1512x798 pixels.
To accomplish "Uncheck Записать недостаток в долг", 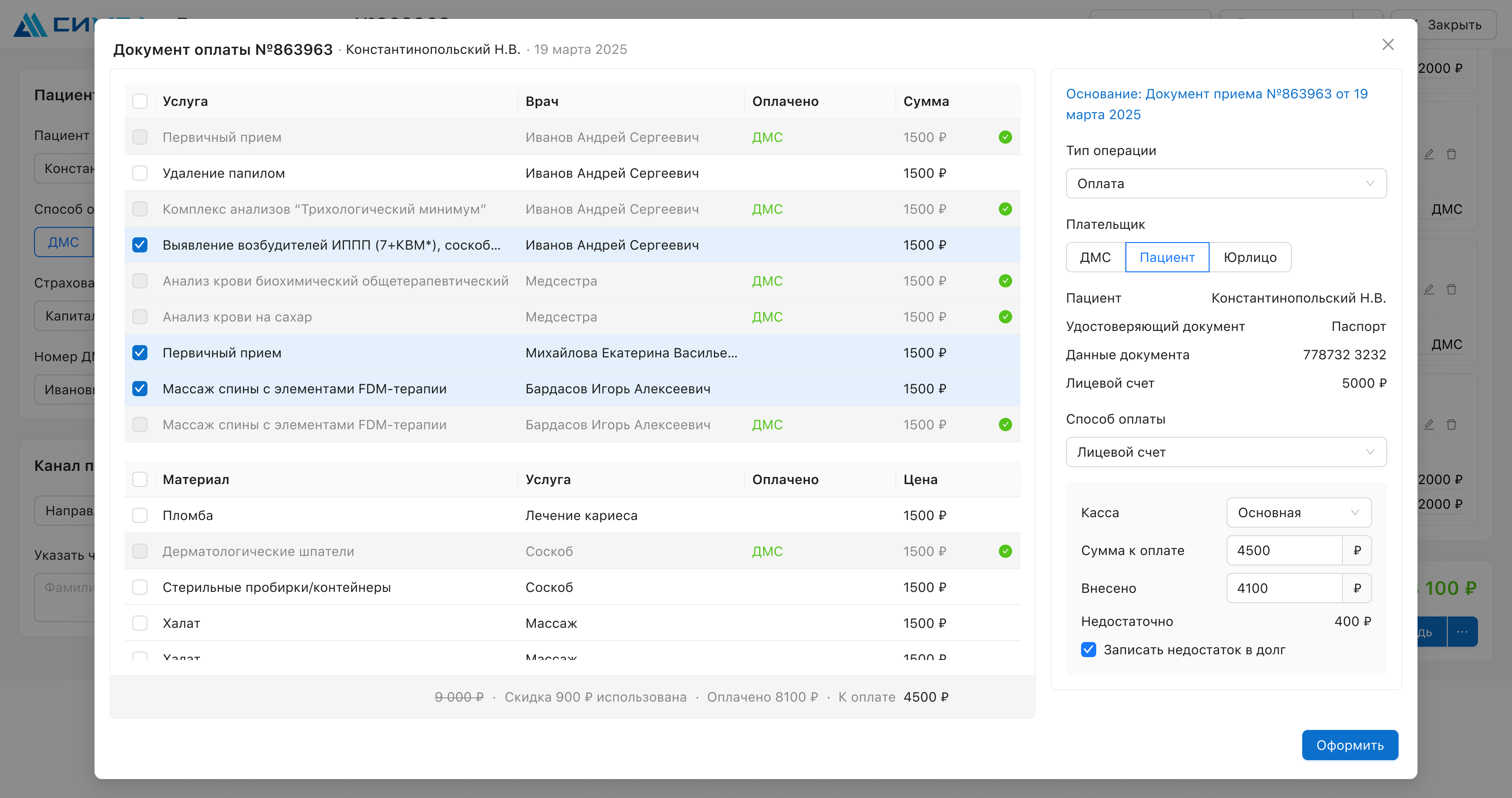I will (1088, 650).
